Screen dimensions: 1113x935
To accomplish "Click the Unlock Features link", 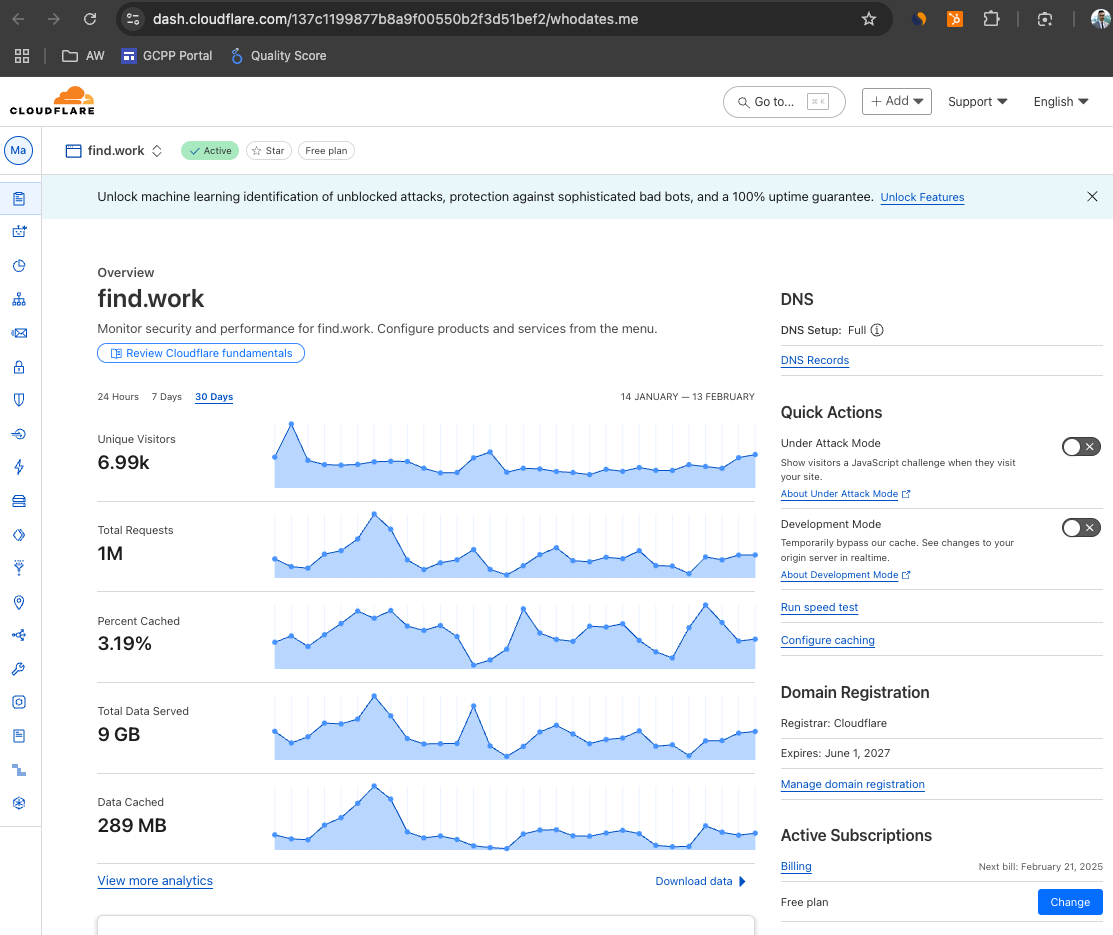I will click(x=922, y=197).
